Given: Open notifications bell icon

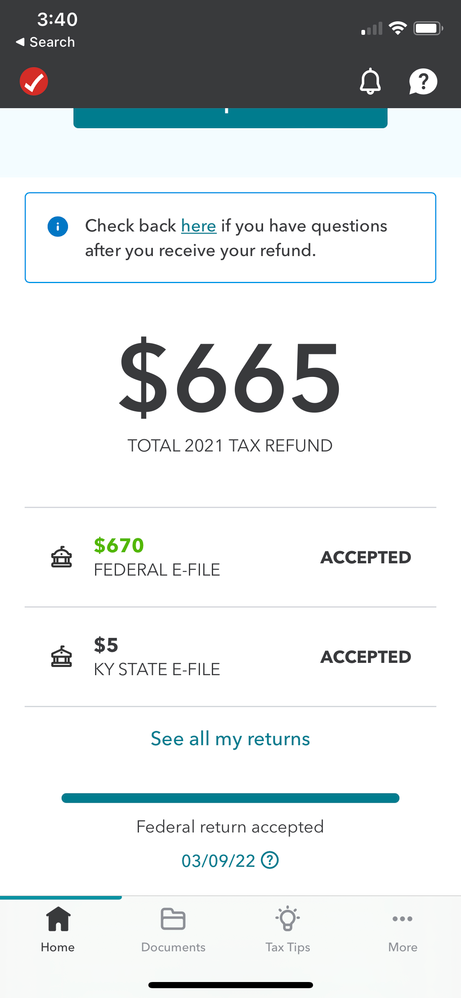Looking at the screenshot, I should 371,81.
